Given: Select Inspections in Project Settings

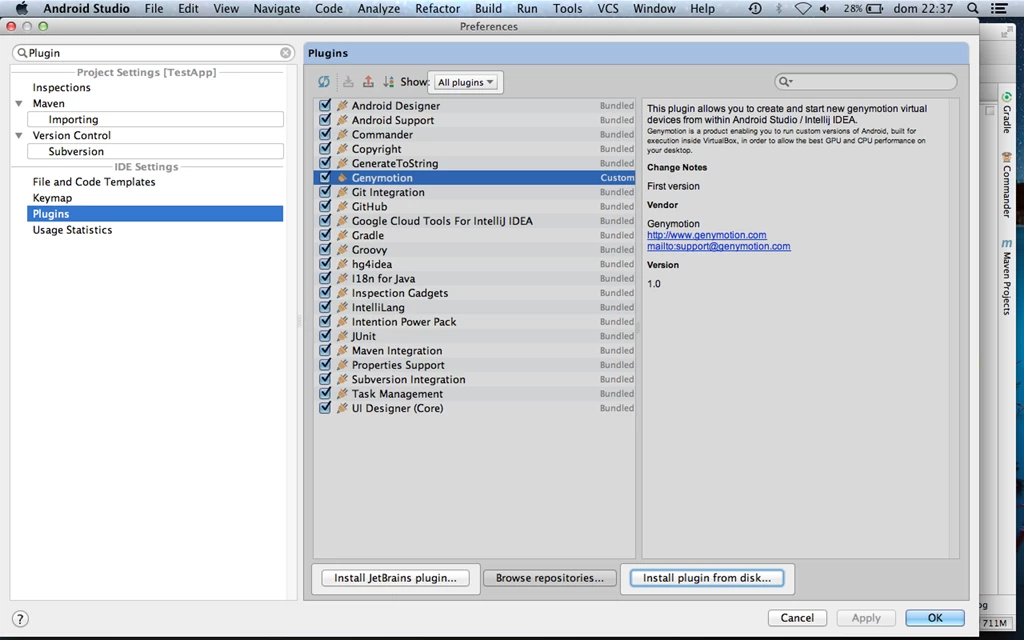Looking at the screenshot, I should [x=61, y=88].
